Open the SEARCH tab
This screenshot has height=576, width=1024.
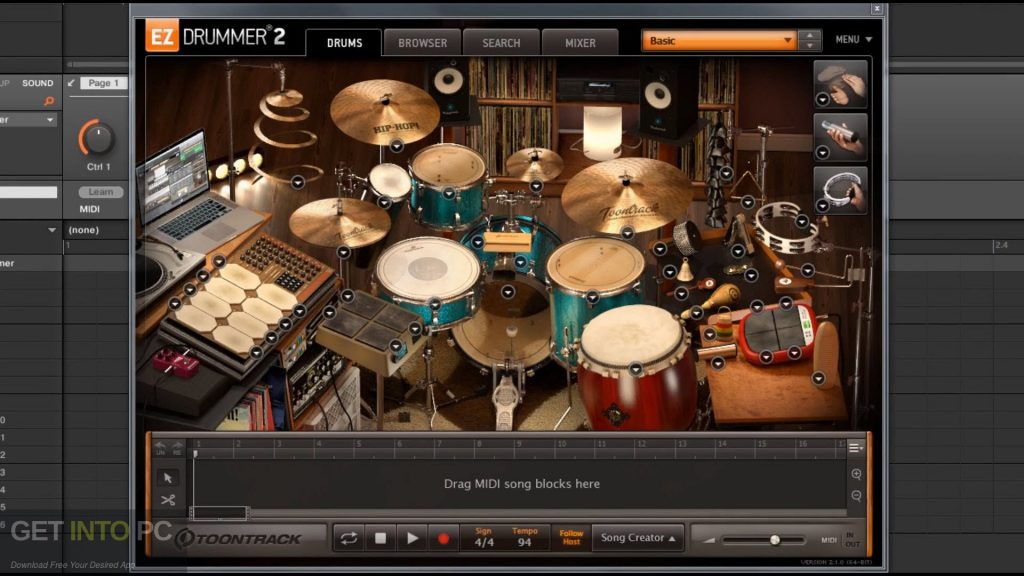coord(501,42)
